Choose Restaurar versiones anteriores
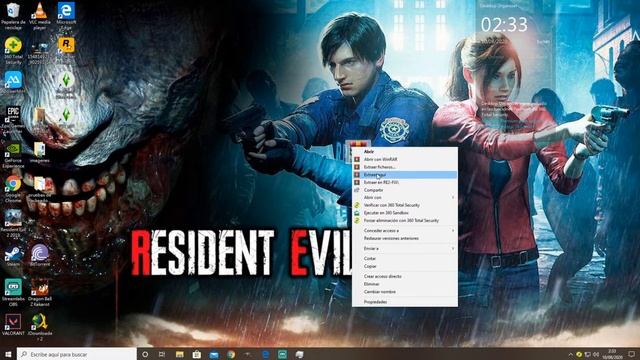The image size is (640, 360). [x=404, y=238]
